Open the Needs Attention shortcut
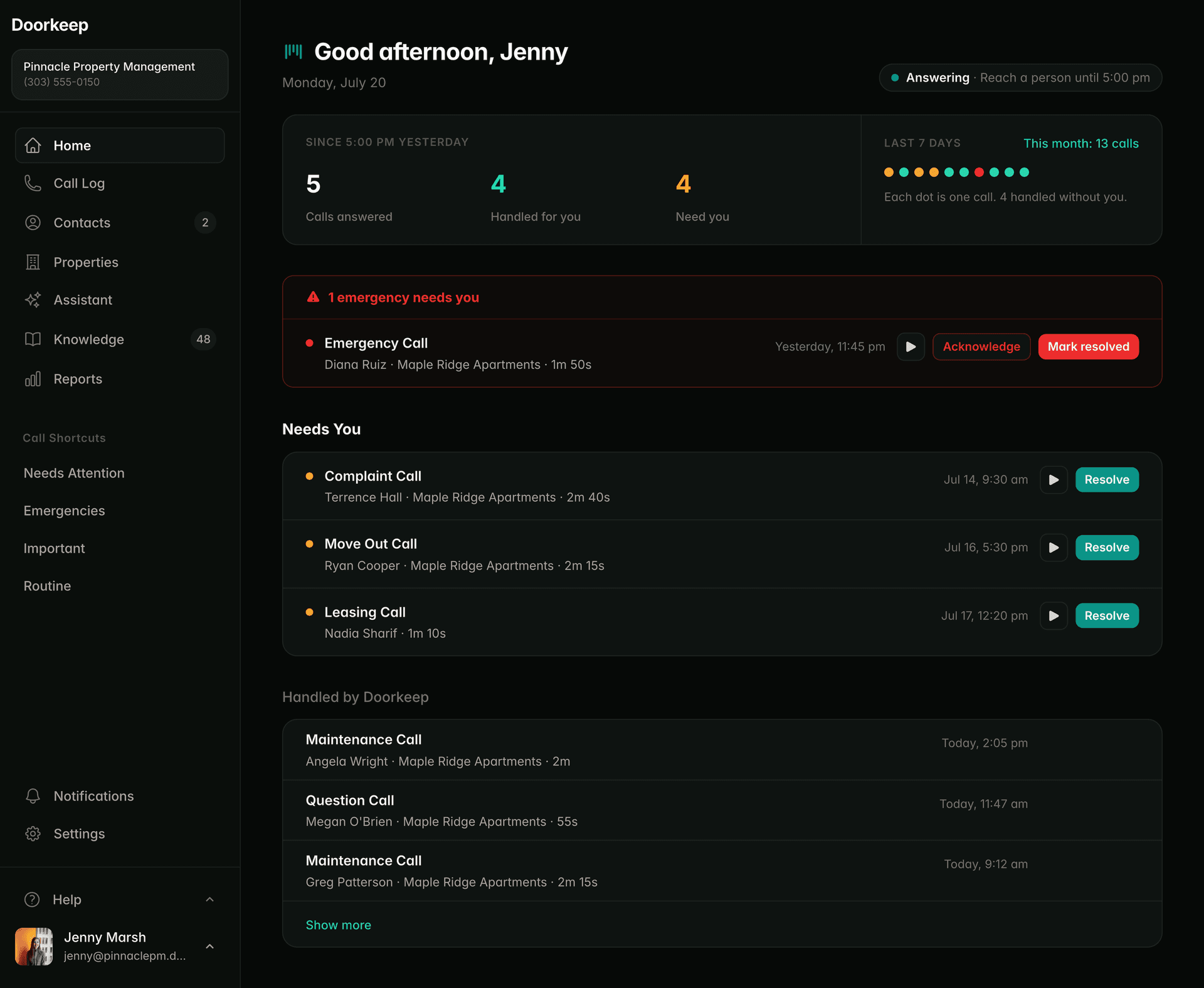 [x=74, y=473]
